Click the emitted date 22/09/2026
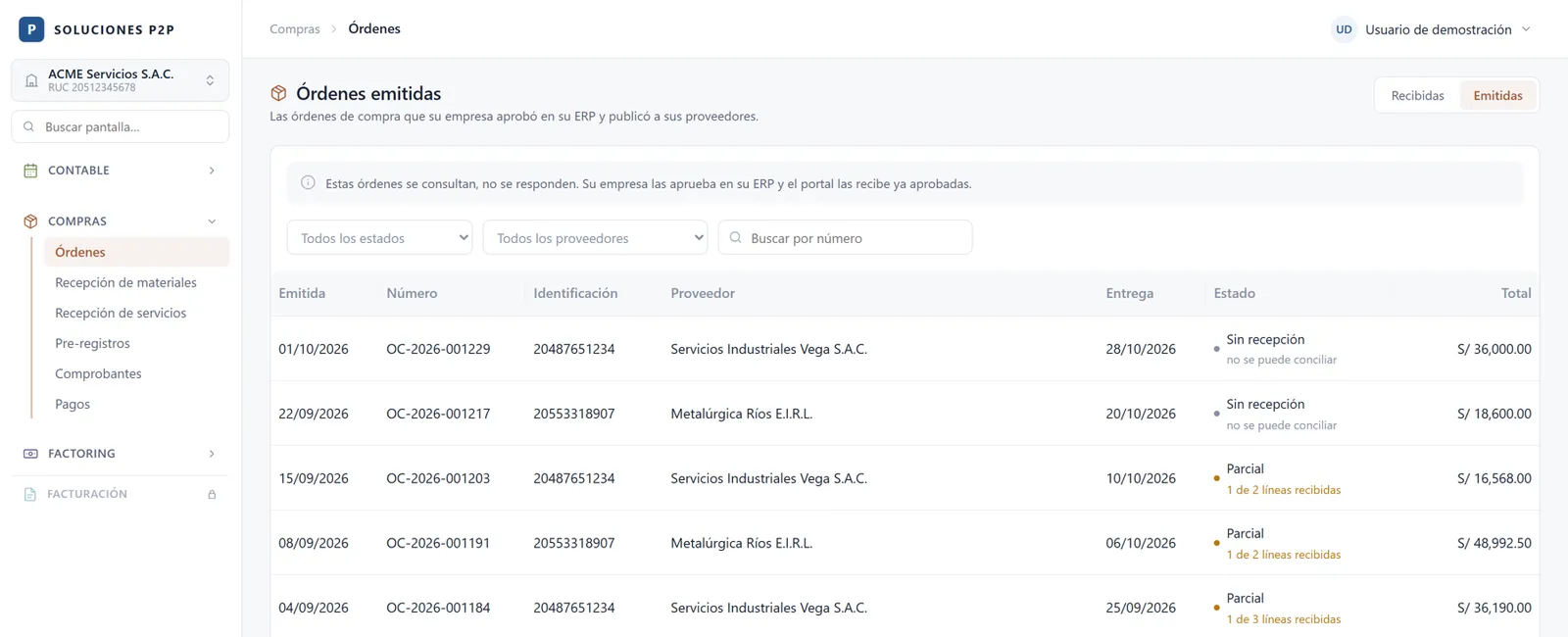The image size is (1568, 637). tap(314, 414)
